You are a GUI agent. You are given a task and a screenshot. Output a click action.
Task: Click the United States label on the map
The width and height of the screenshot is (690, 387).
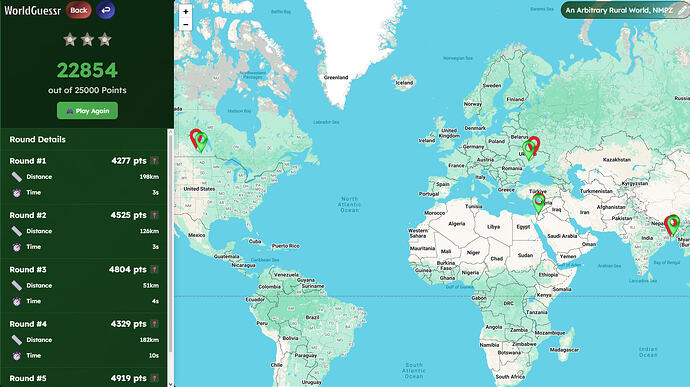199,189
